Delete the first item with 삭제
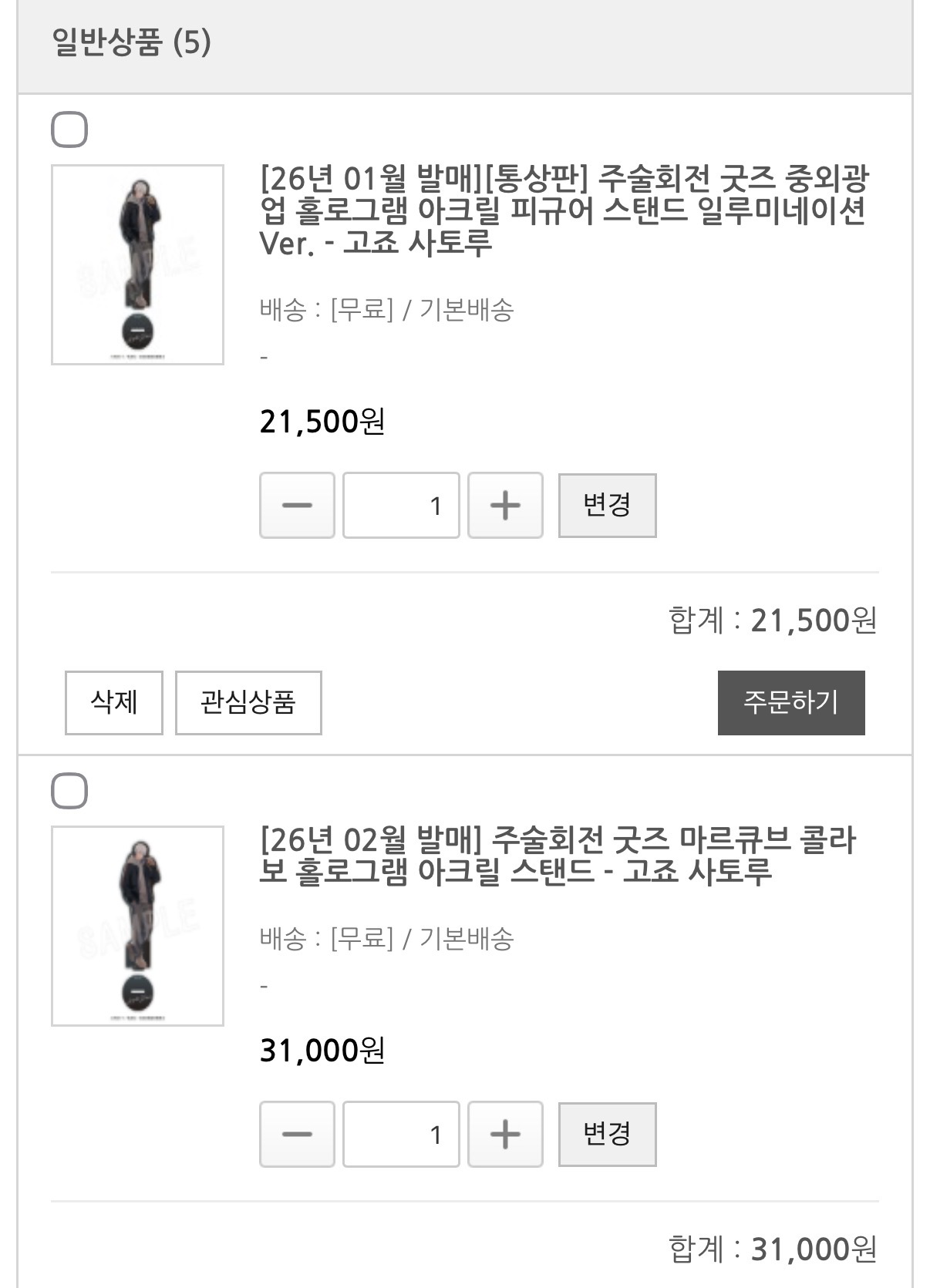This screenshot has width=930, height=1288. point(114,702)
